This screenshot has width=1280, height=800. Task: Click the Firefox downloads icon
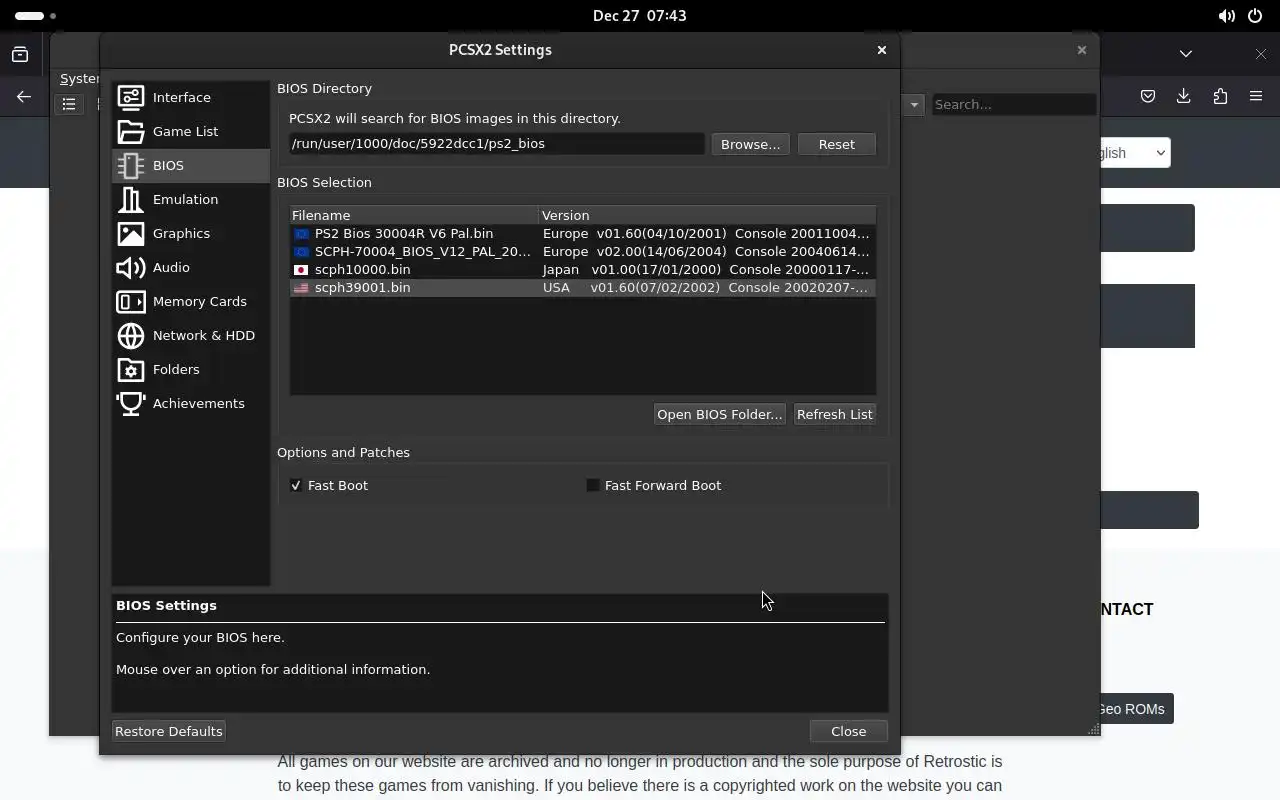pos(1184,96)
